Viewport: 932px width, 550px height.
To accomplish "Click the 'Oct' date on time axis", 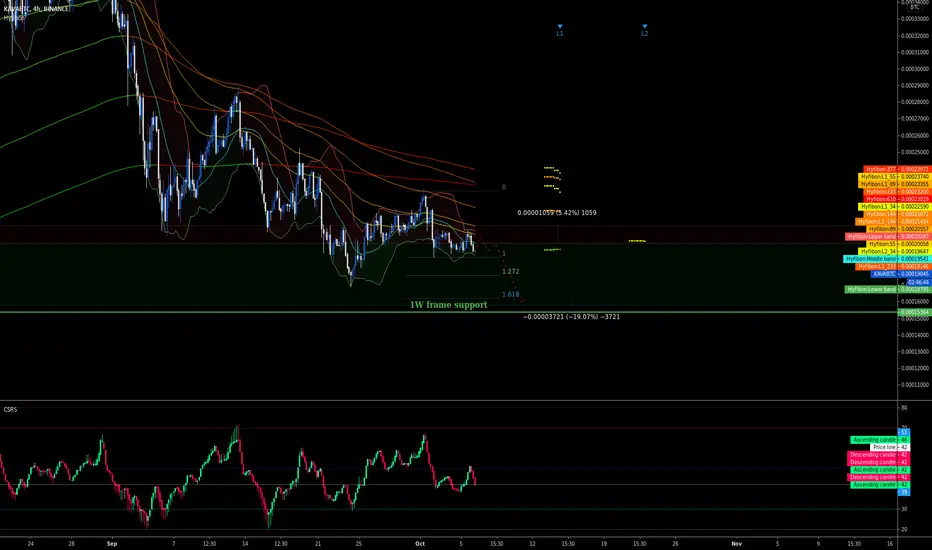I will (x=420, y=543).
